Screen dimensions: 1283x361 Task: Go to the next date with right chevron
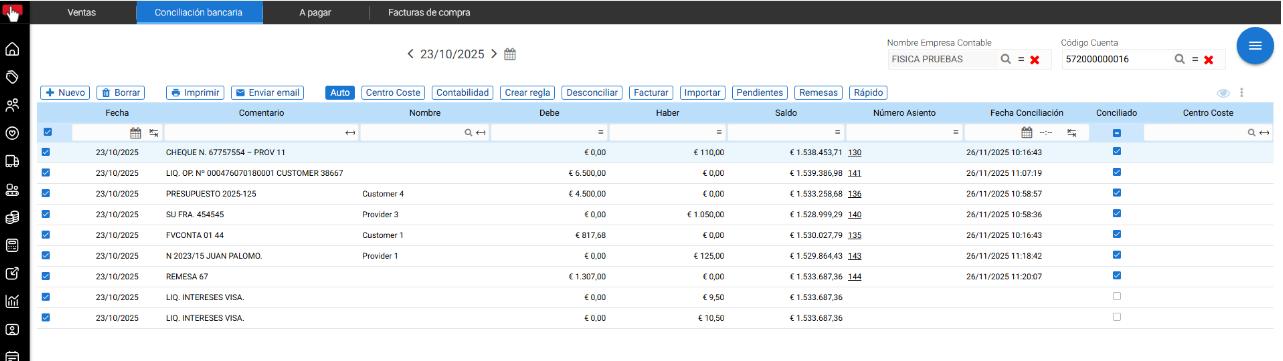click(494, 54)
